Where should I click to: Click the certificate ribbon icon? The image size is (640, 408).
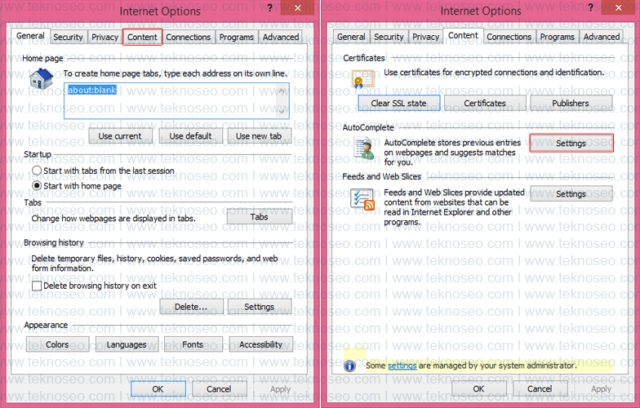362,78
